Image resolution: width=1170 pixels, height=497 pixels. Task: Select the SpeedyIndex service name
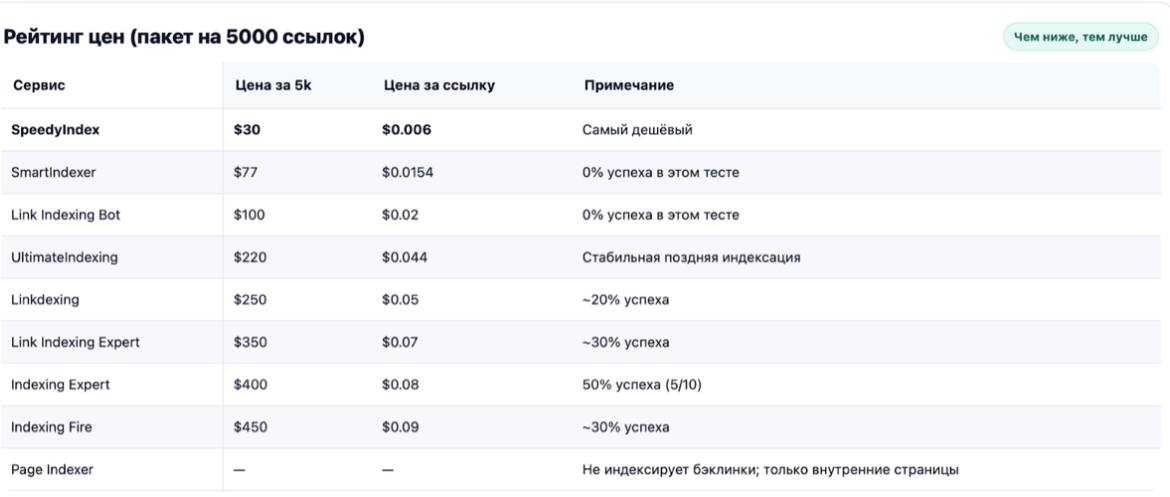(x=56, y=130)
